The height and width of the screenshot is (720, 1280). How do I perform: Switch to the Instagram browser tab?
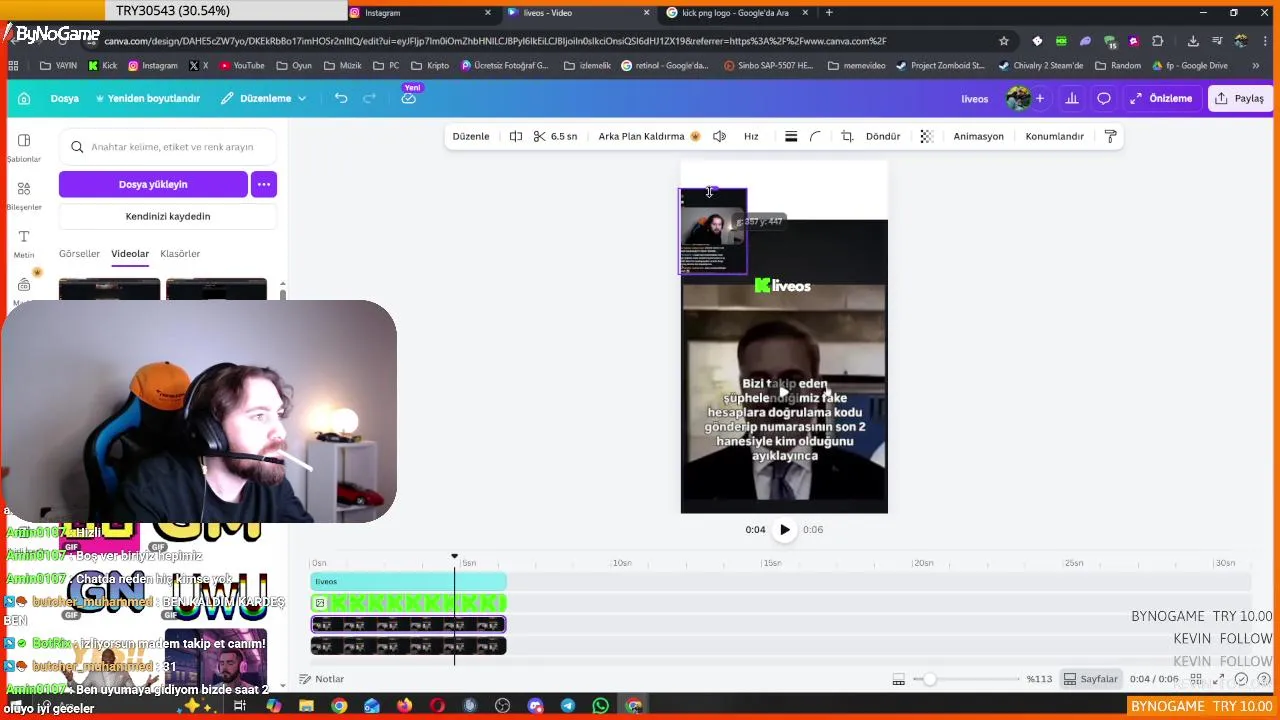(420, 13)
